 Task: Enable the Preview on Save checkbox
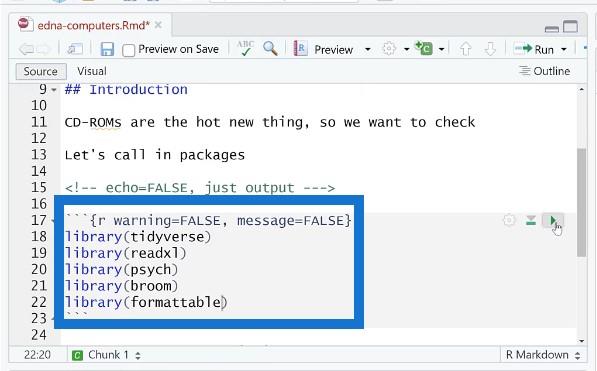pos(128,50)
